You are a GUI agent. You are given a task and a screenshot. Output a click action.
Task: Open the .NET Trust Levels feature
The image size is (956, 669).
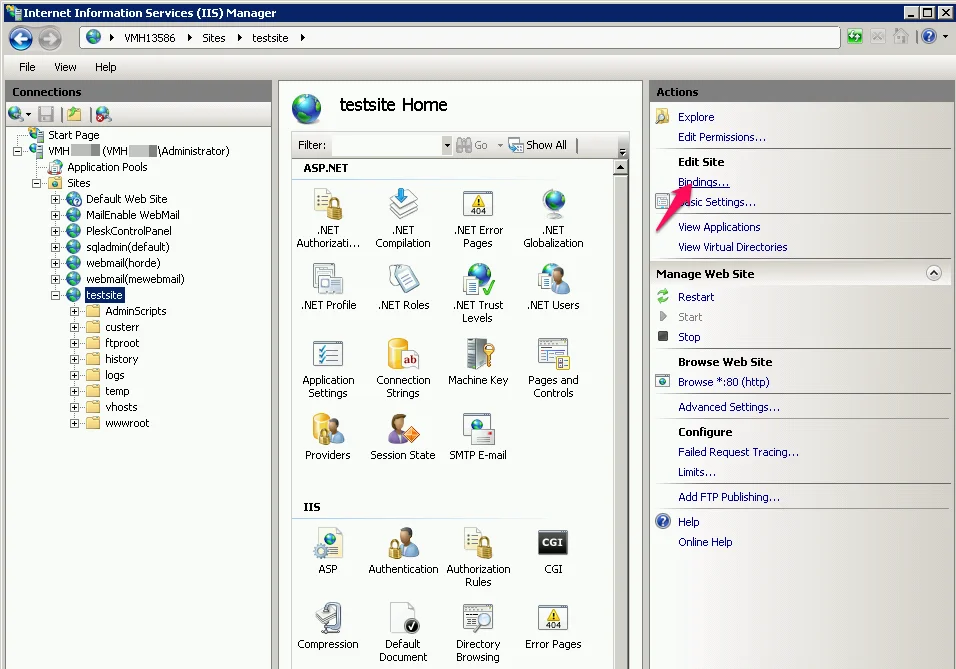pos(478,293)
